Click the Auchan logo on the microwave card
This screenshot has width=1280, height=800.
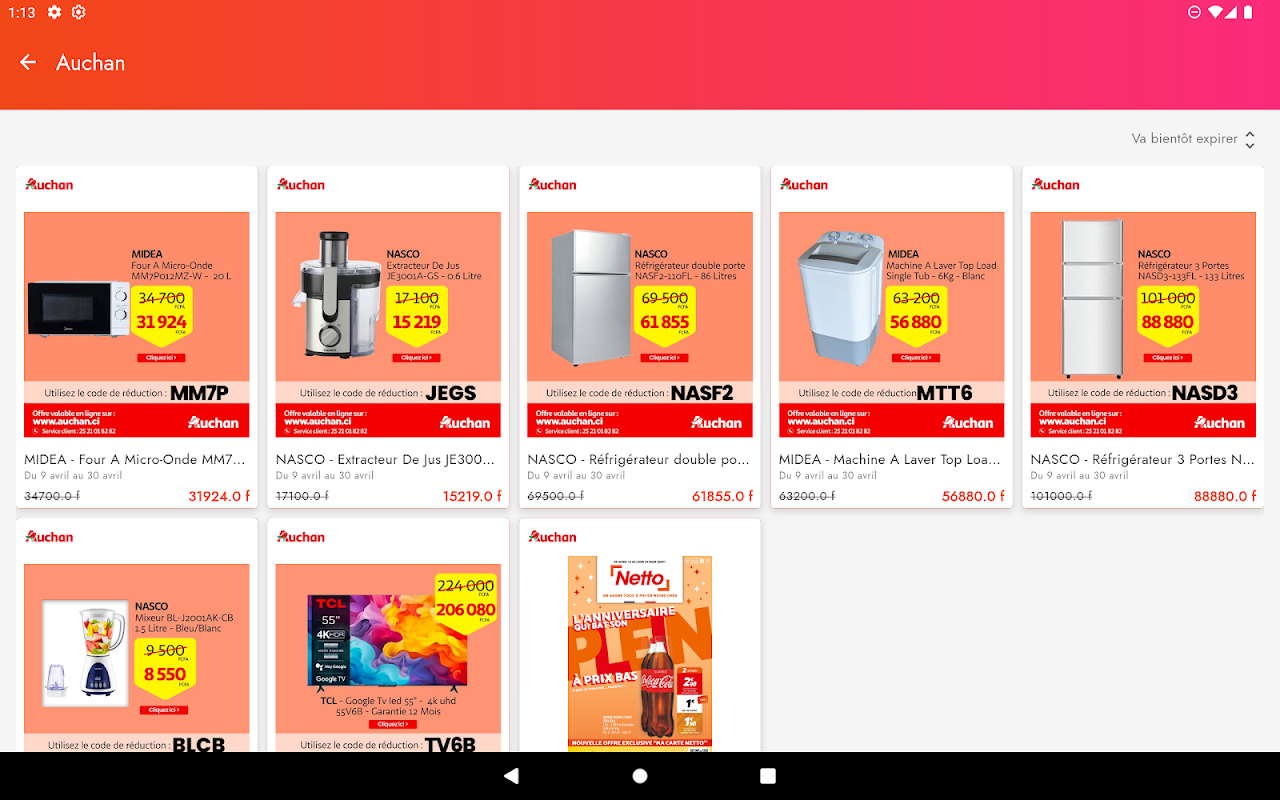(x=49, y=185)
